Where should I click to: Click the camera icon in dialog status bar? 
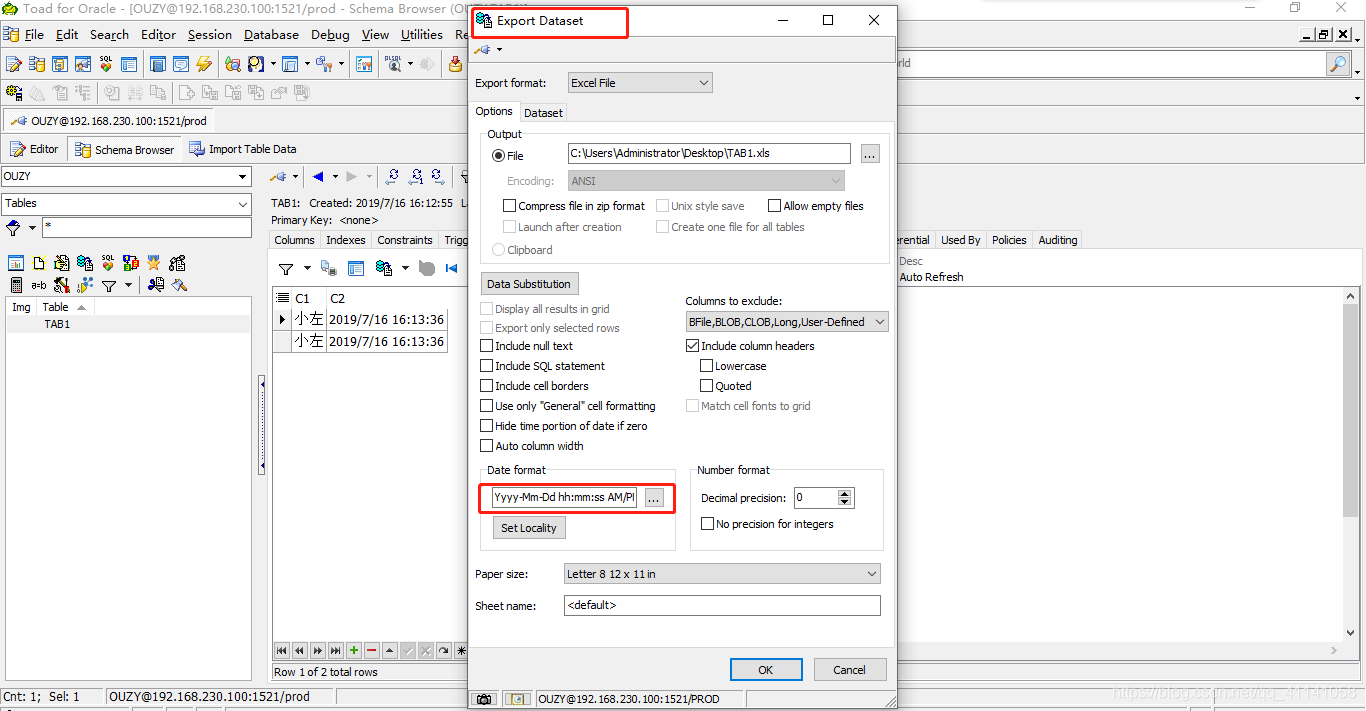(485, 699)
